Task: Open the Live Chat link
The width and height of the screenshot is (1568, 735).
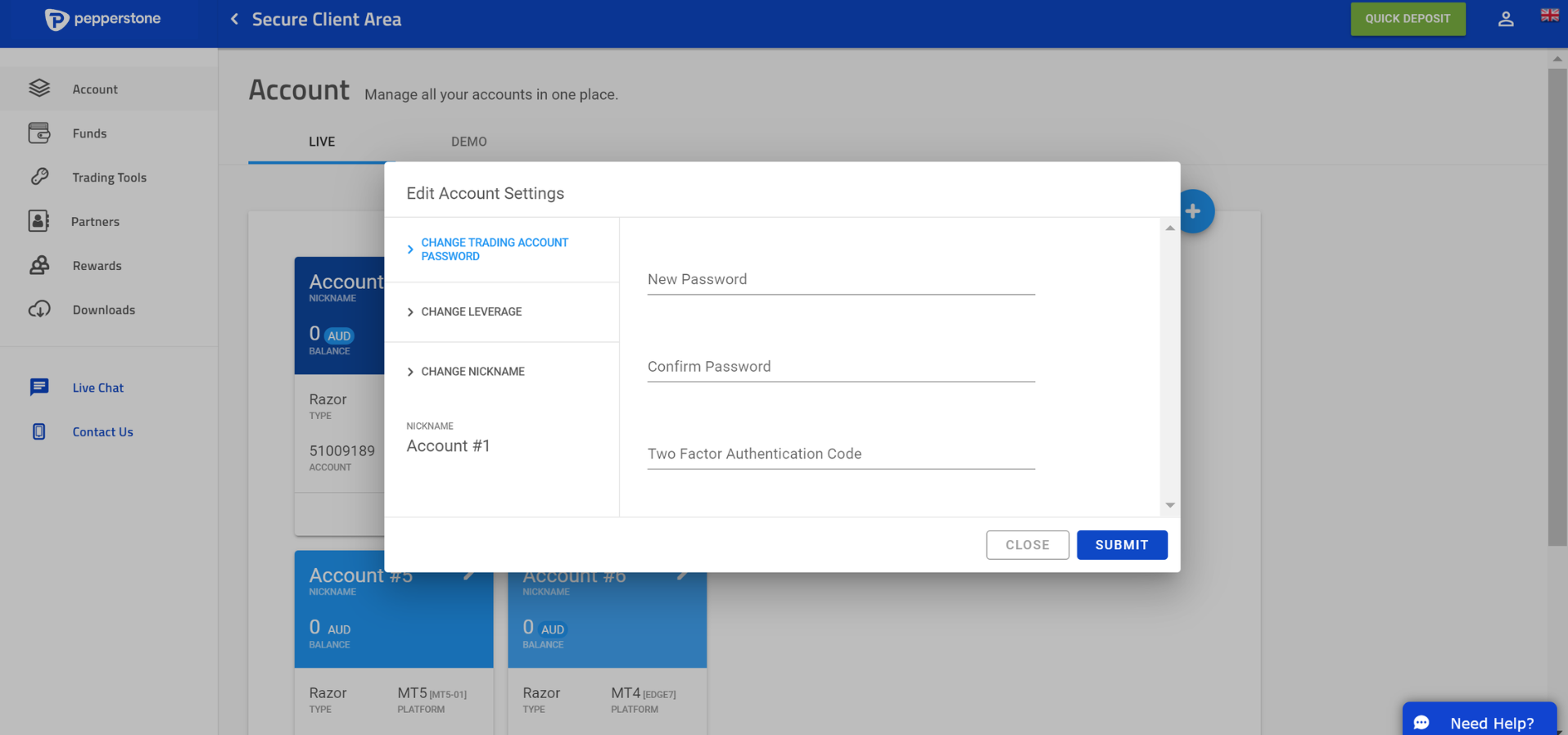Action: coord(97,387)
